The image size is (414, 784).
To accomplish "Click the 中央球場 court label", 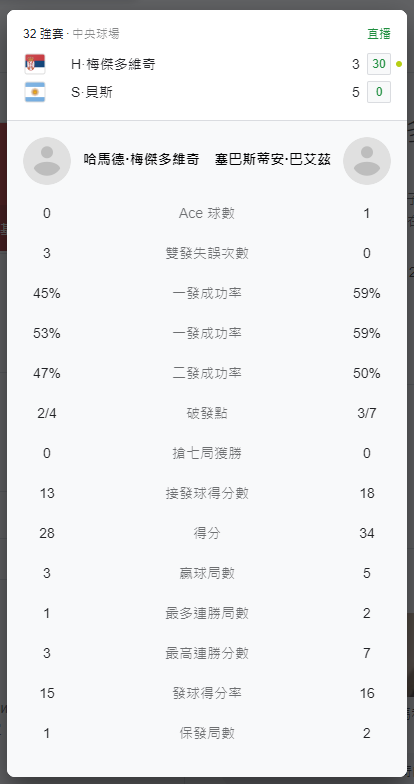I will coord(96,34).
